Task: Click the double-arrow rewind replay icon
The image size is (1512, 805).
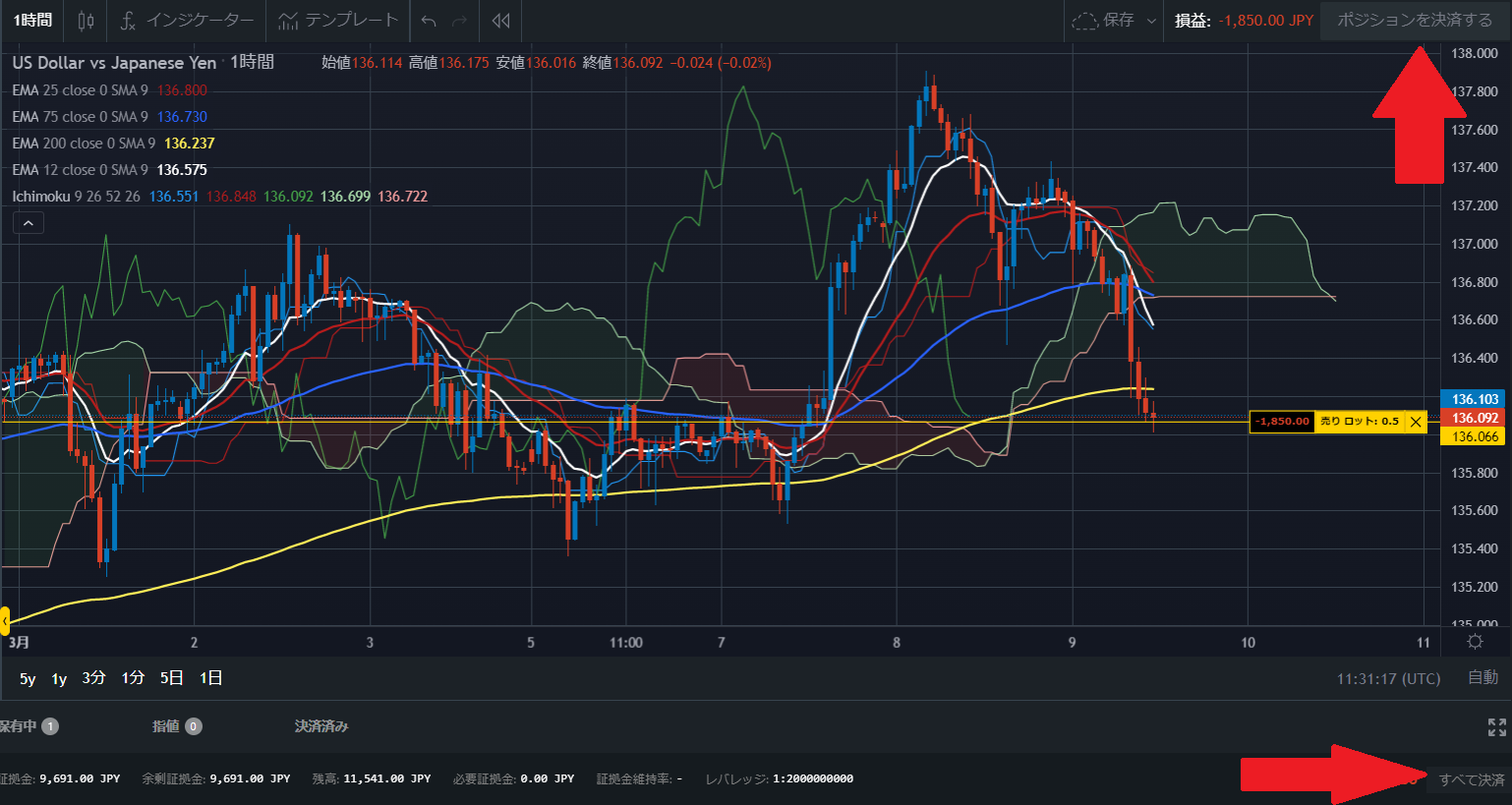Action: tap(501, 21)
